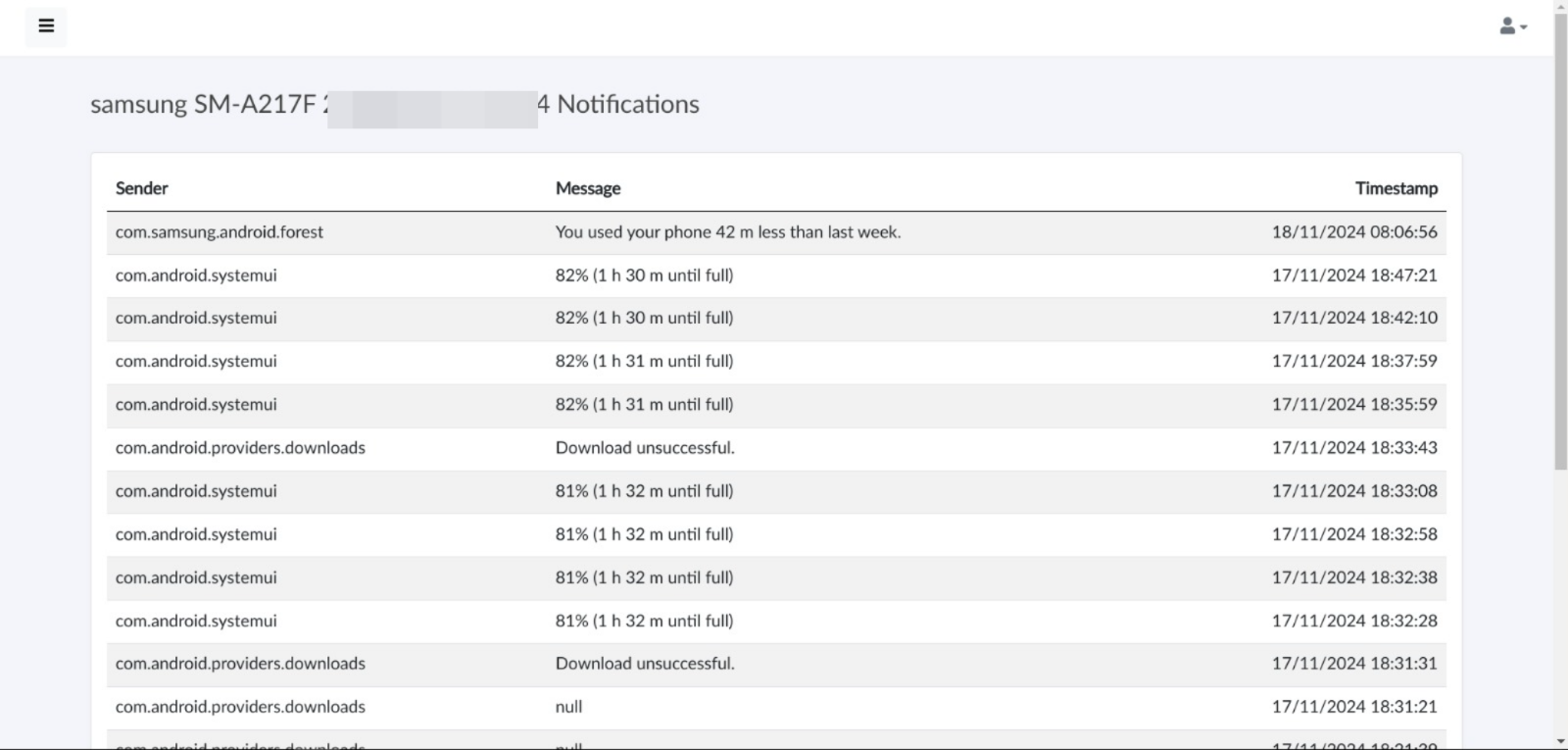This screenshot has height=750, width=1568.
Task: Open the hamburger navigation menu
Action: point(45,26)
